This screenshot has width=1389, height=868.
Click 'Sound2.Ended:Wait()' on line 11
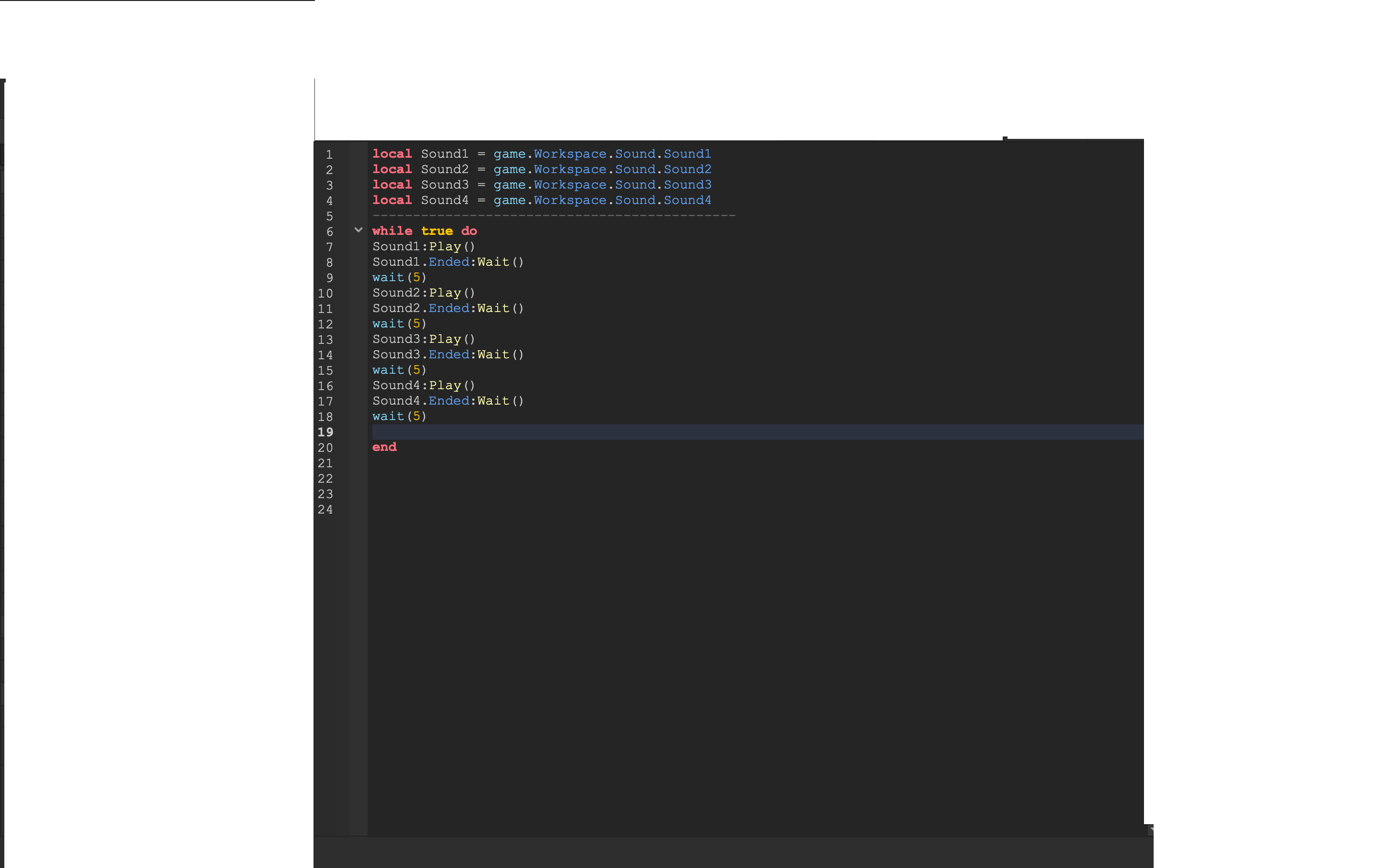click(x=448, y=308)
